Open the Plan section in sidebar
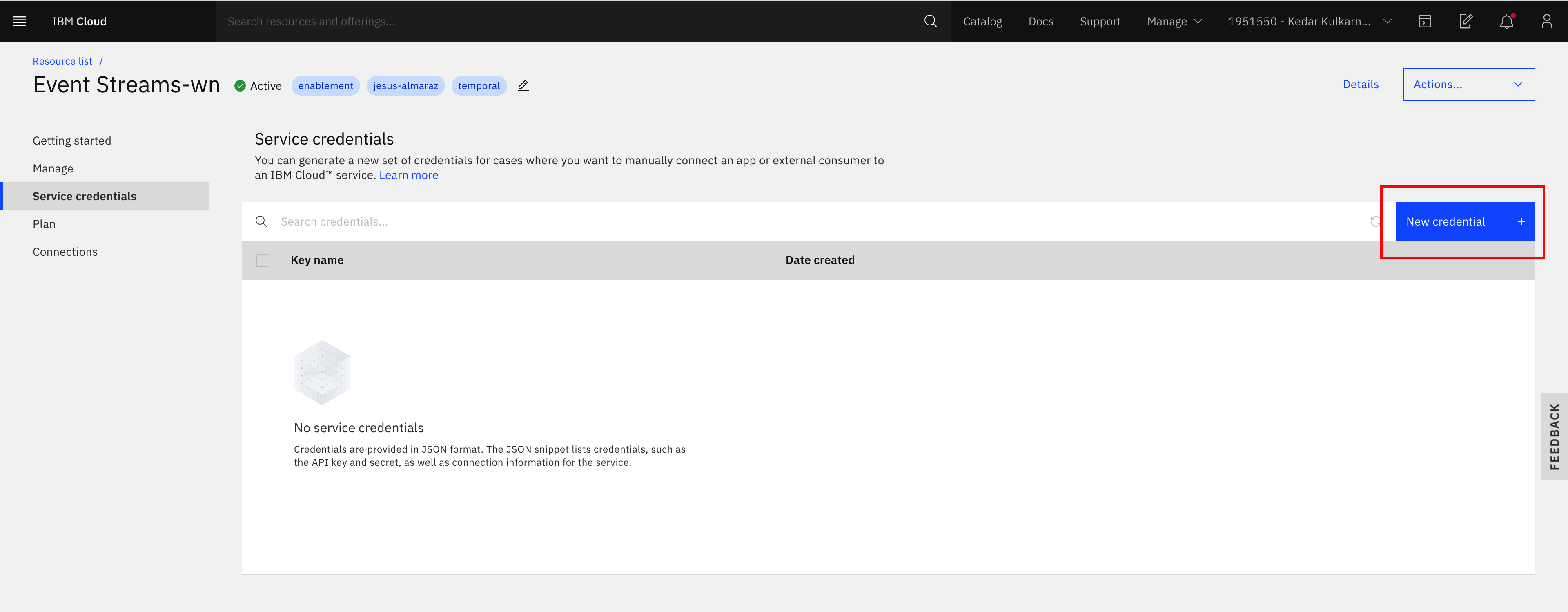 pyautogui.click(x=44, y=224)
